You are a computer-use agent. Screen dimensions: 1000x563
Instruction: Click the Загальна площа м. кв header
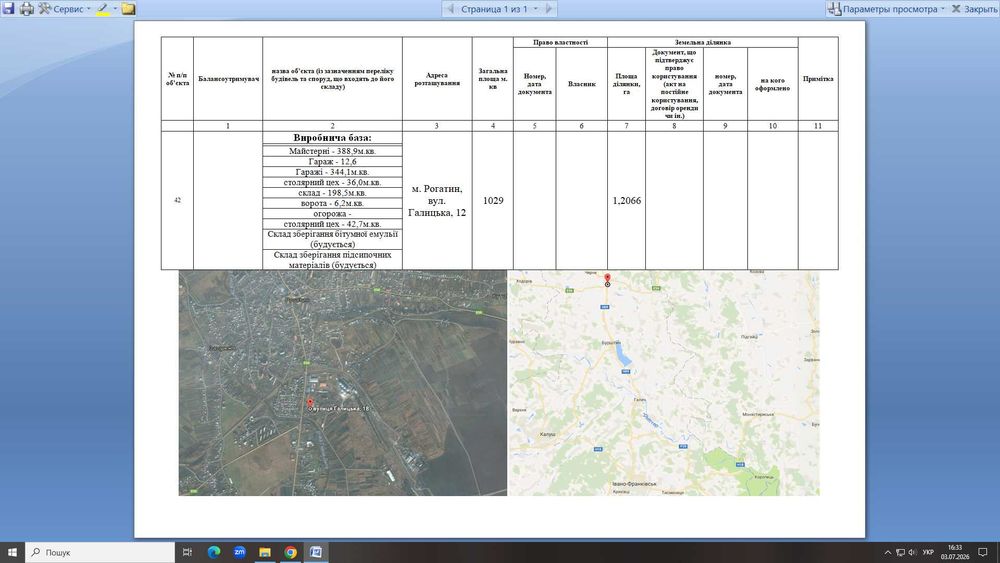(x=493, y=79)
